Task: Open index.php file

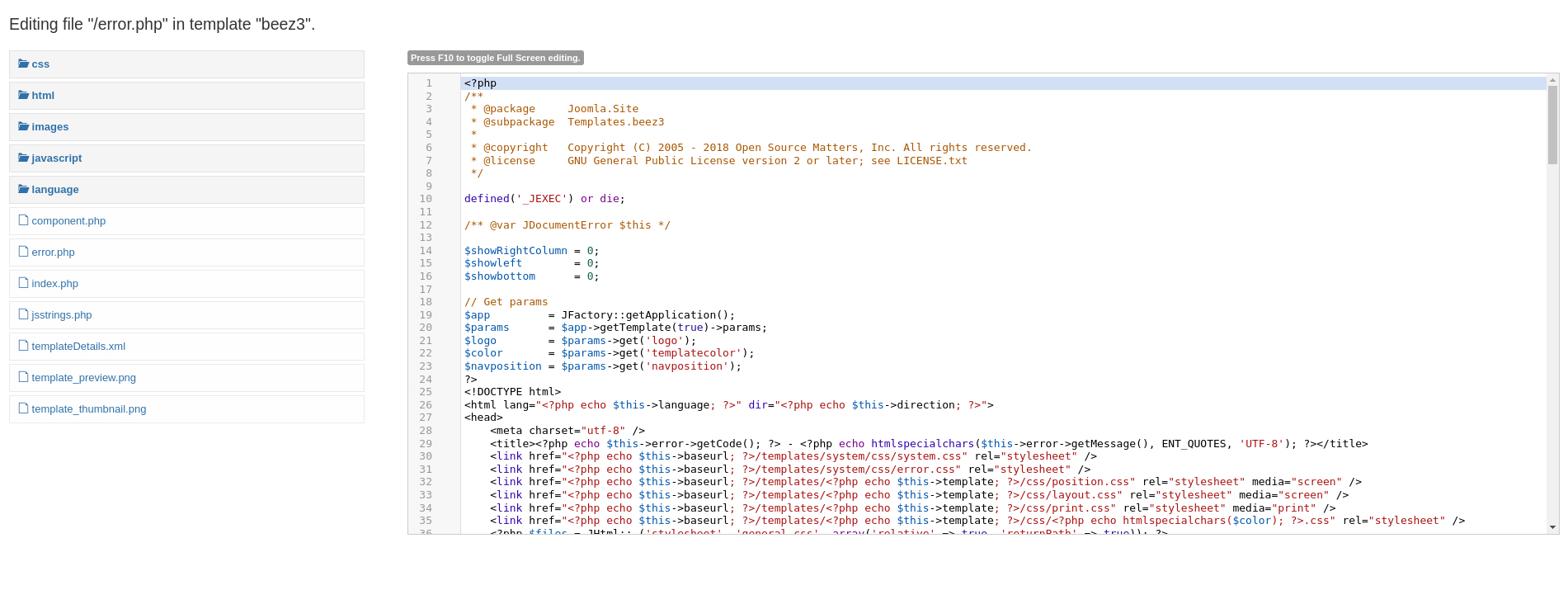Action: pyautogui.click(x=186, y=284)
